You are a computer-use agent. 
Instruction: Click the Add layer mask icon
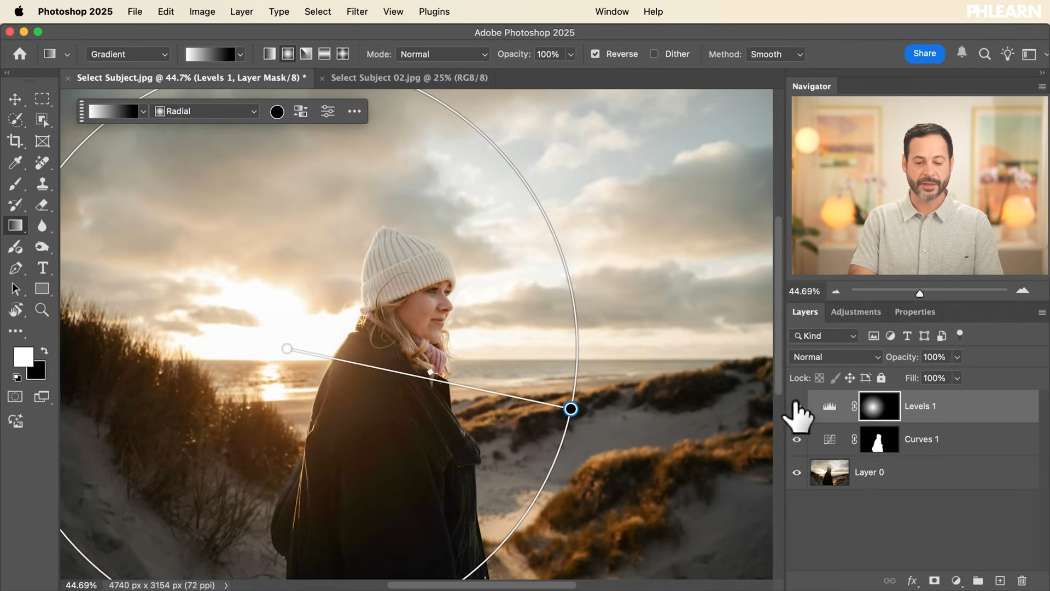934,580
